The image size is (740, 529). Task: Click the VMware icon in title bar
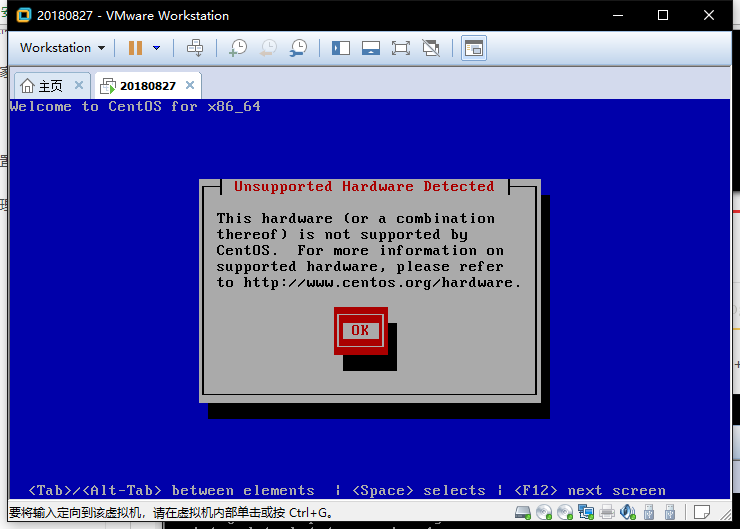click(x=24, y=16)
